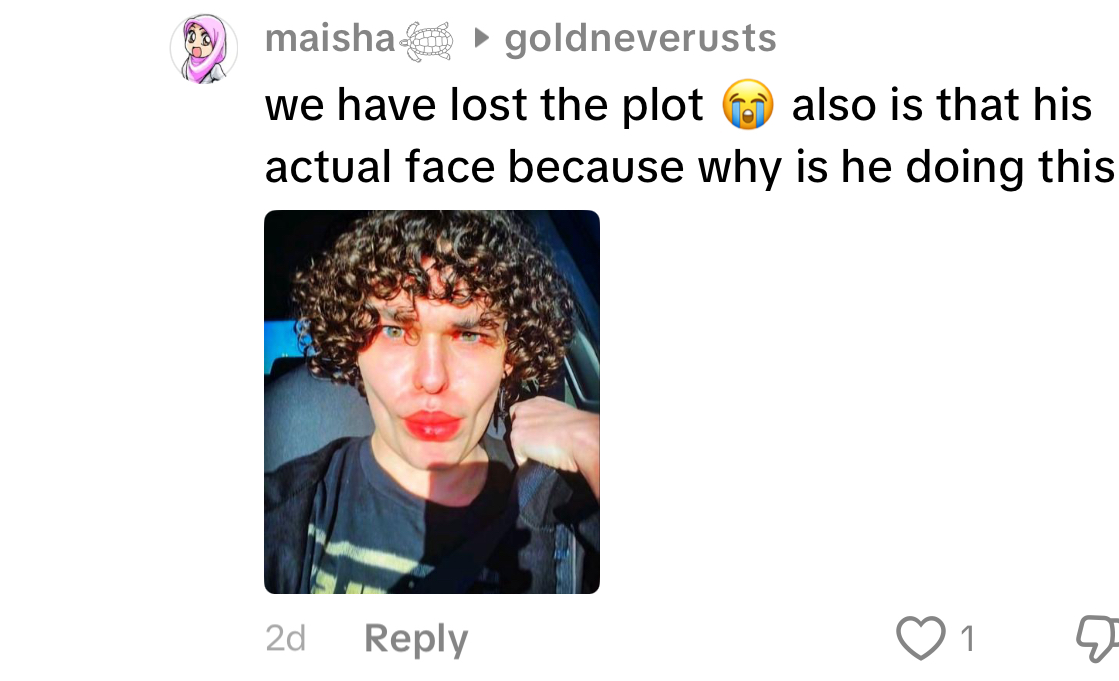Image resolution: width=1119 pixels, height=681 pixels.
Task: Click the text "also is that his"
Action: (942, 104)
